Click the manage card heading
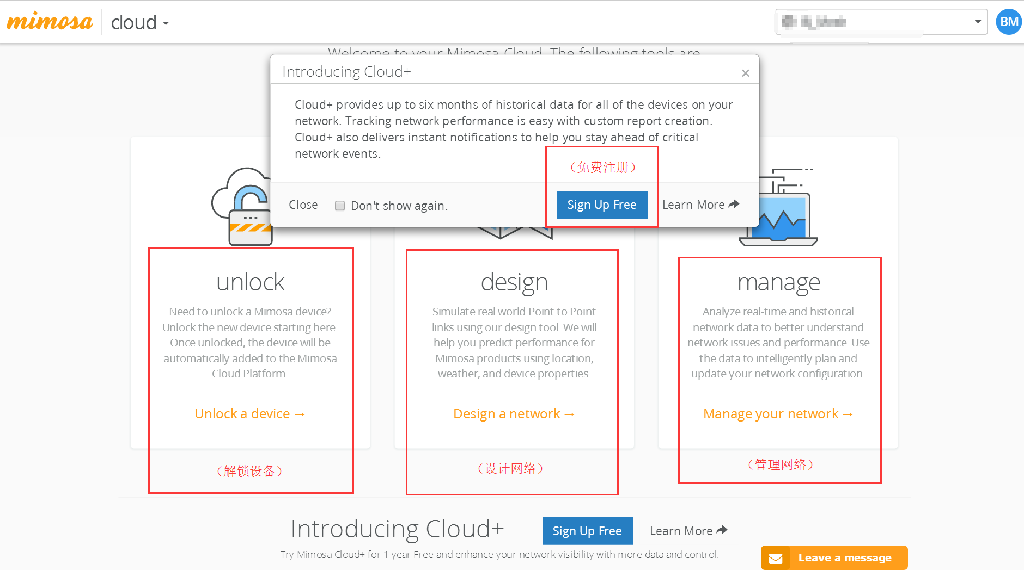 (x=778, y=282)
